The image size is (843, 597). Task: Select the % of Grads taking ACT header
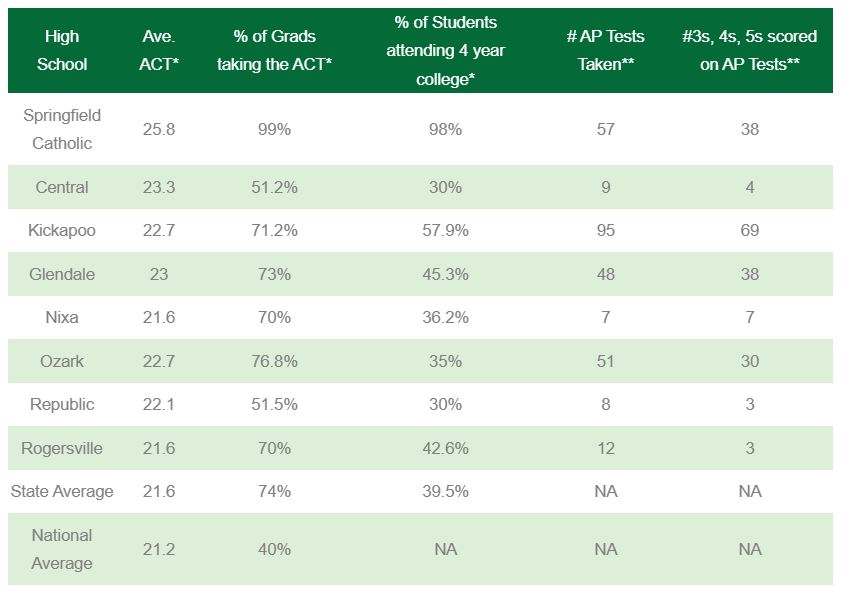click(274, 50)
